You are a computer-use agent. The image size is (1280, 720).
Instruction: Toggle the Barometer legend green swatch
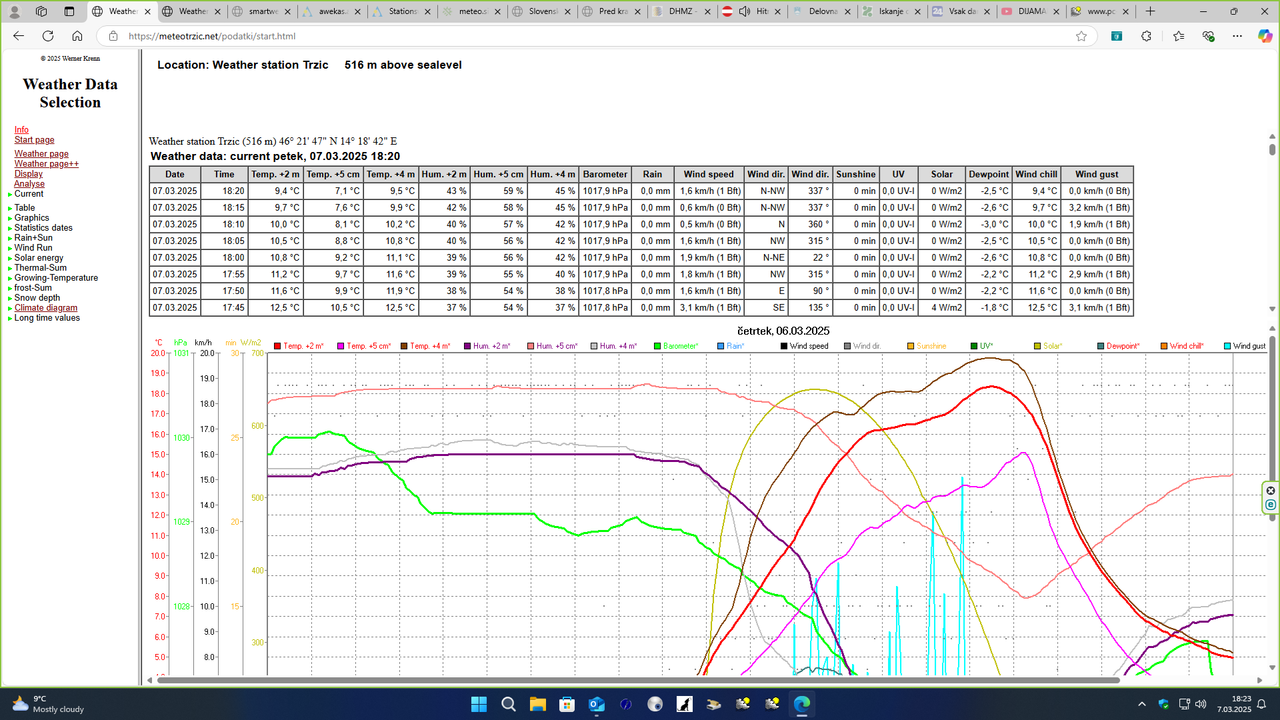(x=657, y=346)
